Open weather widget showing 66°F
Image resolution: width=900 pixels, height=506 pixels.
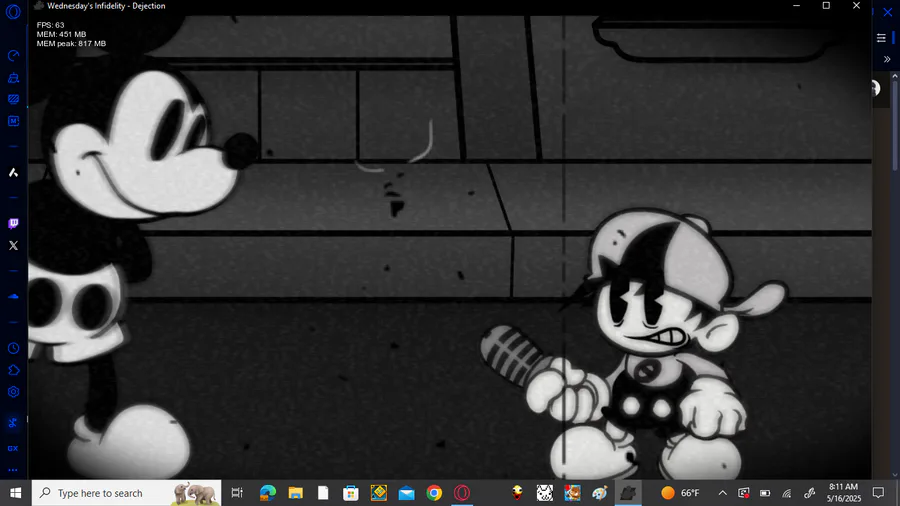click(x=681, y=493)
